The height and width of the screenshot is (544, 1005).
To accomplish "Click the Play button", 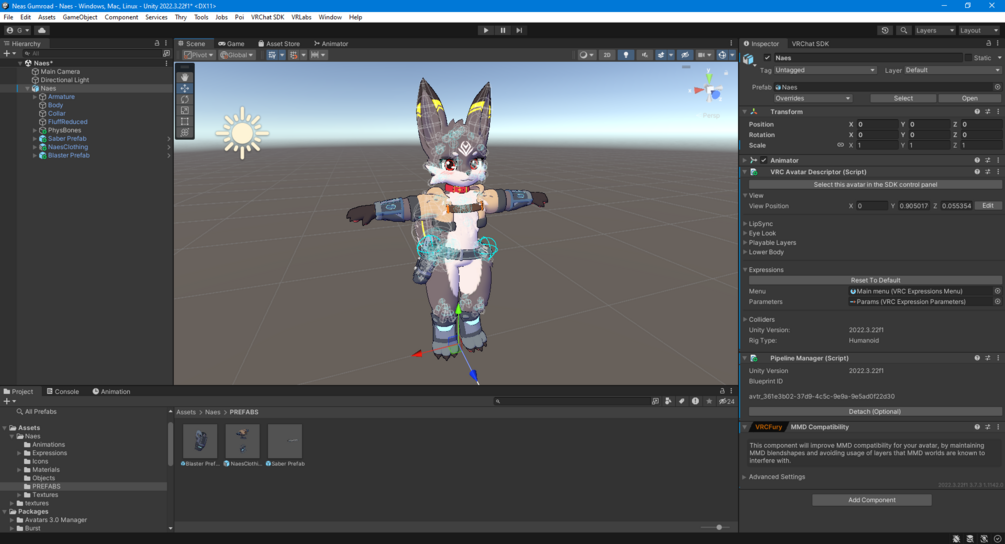I will pyautogui.click(x=486, y=30).
